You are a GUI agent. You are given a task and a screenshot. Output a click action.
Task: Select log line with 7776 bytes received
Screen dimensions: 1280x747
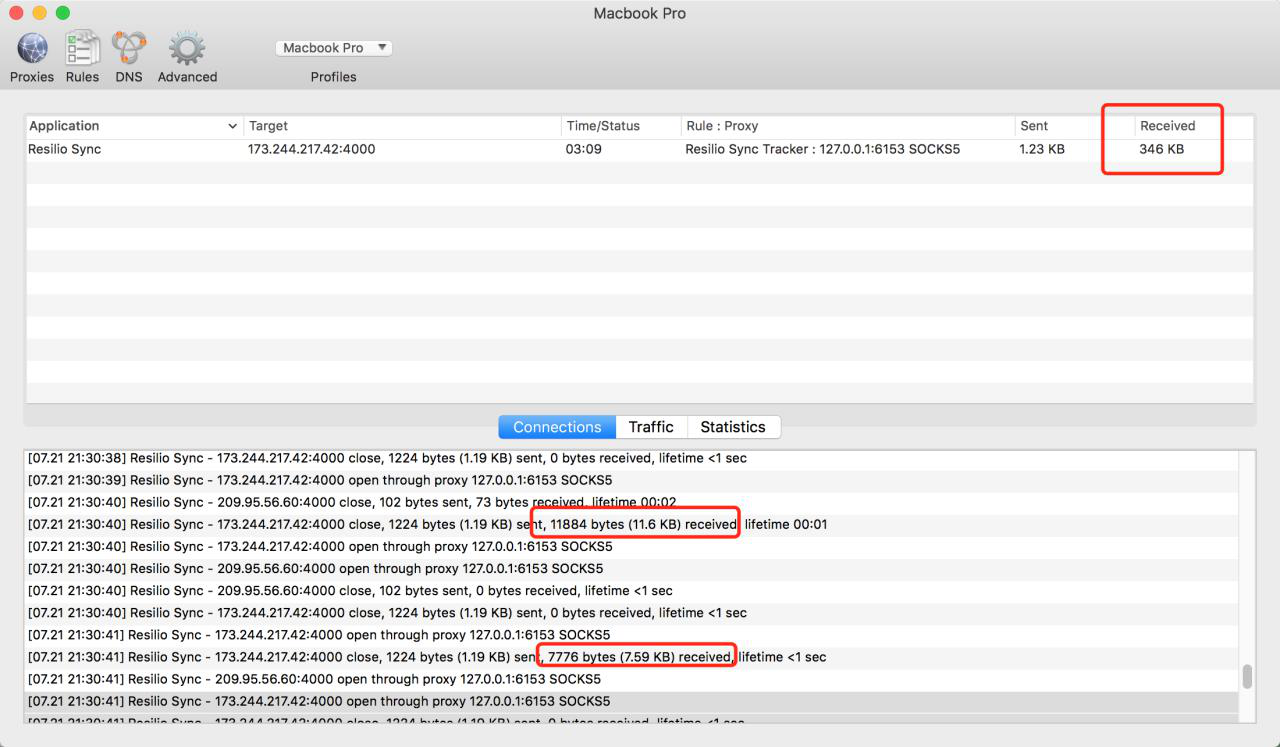pos(632,657)
